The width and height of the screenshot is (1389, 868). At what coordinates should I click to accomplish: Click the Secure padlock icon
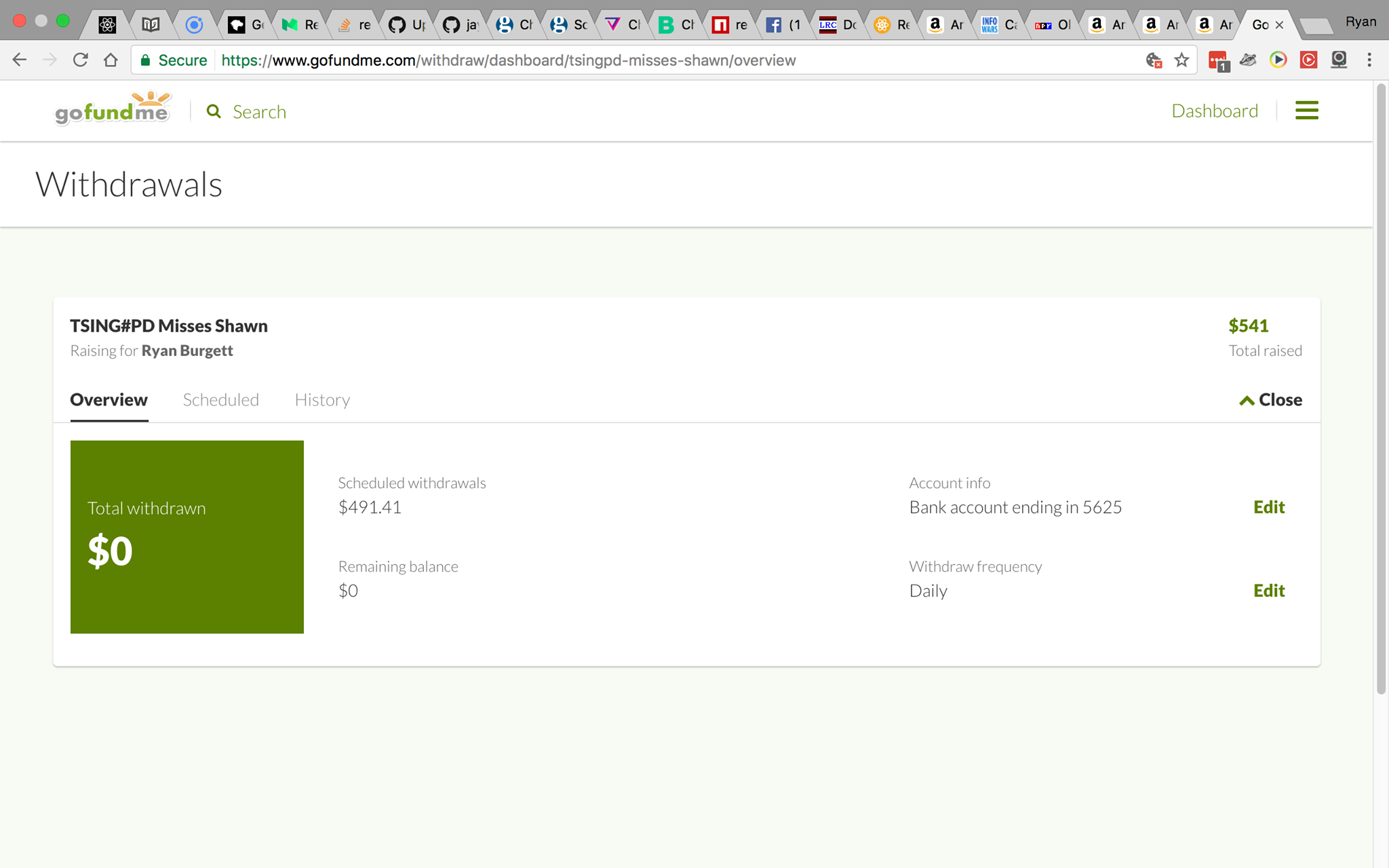click(145, 60)
